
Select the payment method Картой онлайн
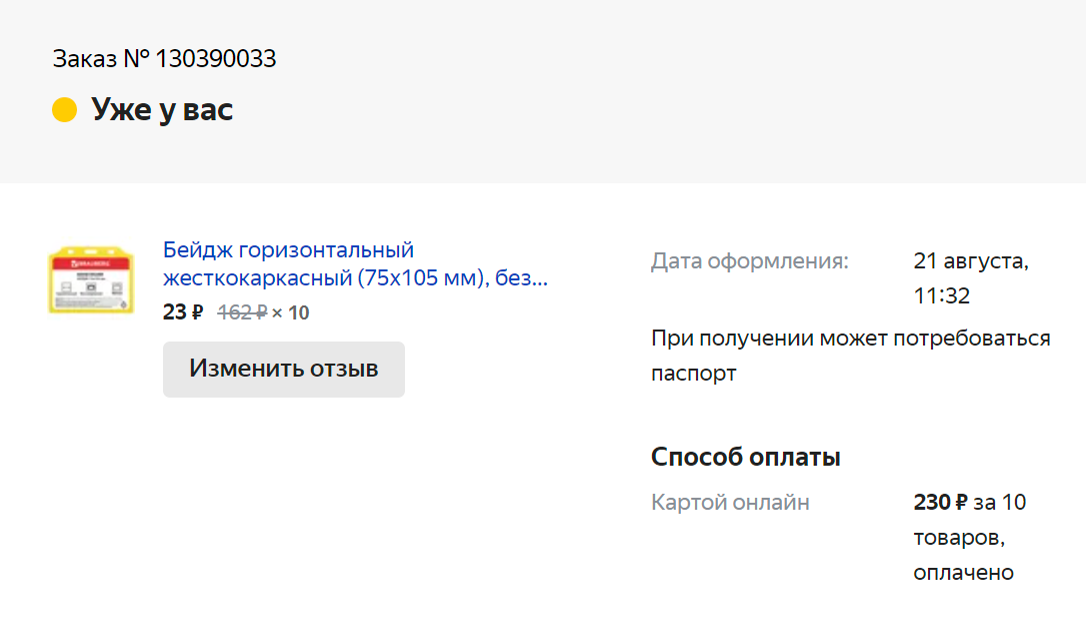point(730,502)
